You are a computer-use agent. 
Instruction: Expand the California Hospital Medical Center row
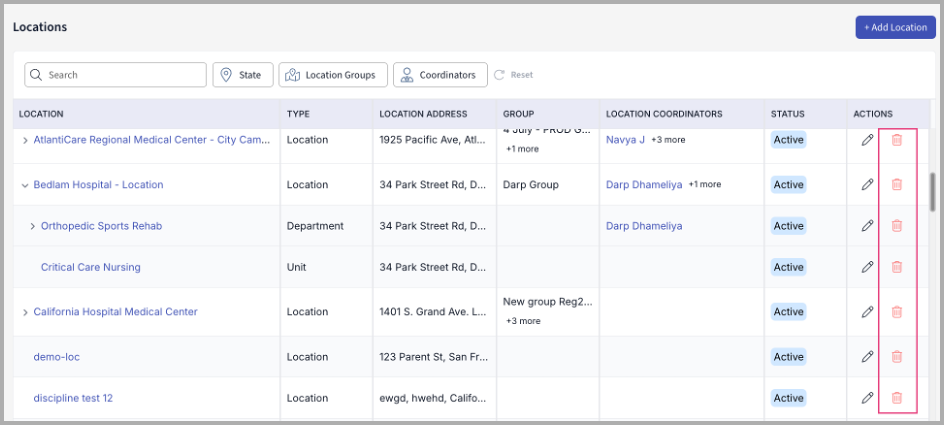coord(25,312)
